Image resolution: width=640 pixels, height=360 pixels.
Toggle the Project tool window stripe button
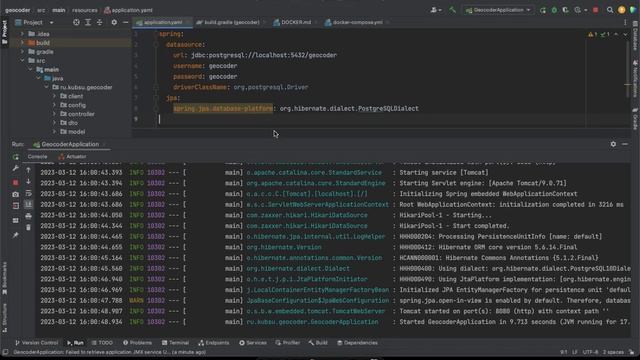click(x=4, y=32)
